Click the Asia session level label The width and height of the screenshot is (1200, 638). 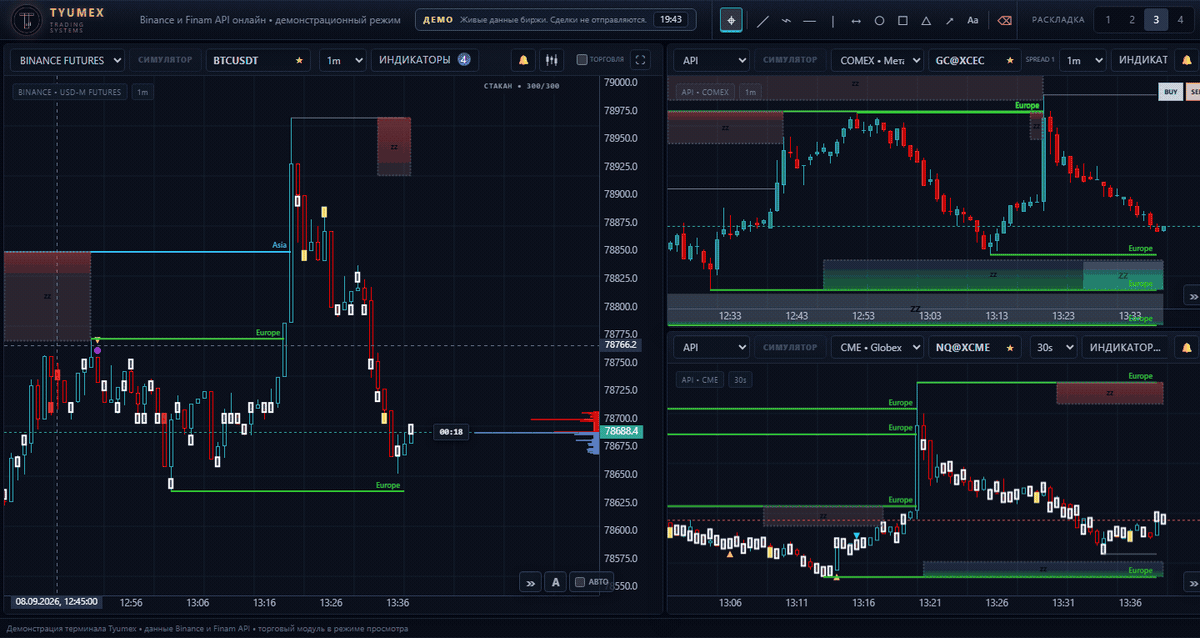click(x=280, y=245)
